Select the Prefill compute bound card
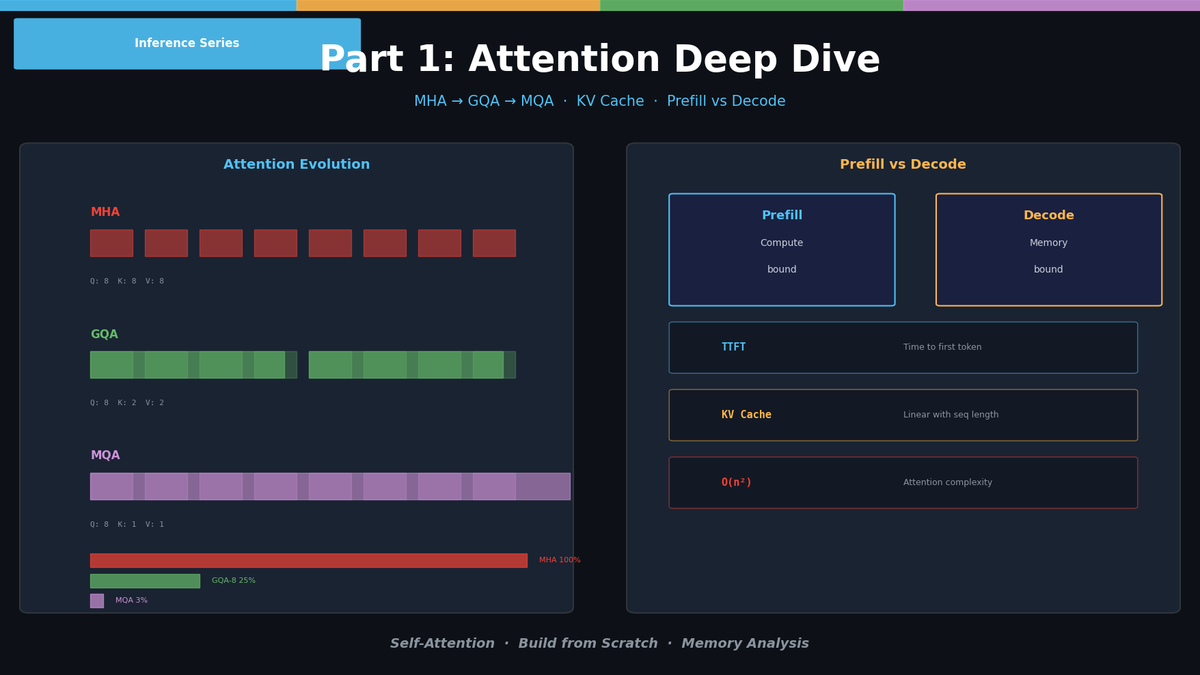Viewport: 1200px width, 675px height. coord(782,250)
